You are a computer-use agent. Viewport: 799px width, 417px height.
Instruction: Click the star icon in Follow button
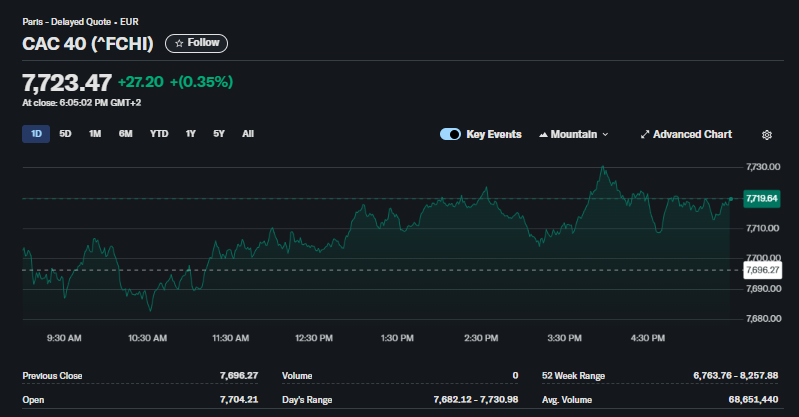(x=179, y=43)
